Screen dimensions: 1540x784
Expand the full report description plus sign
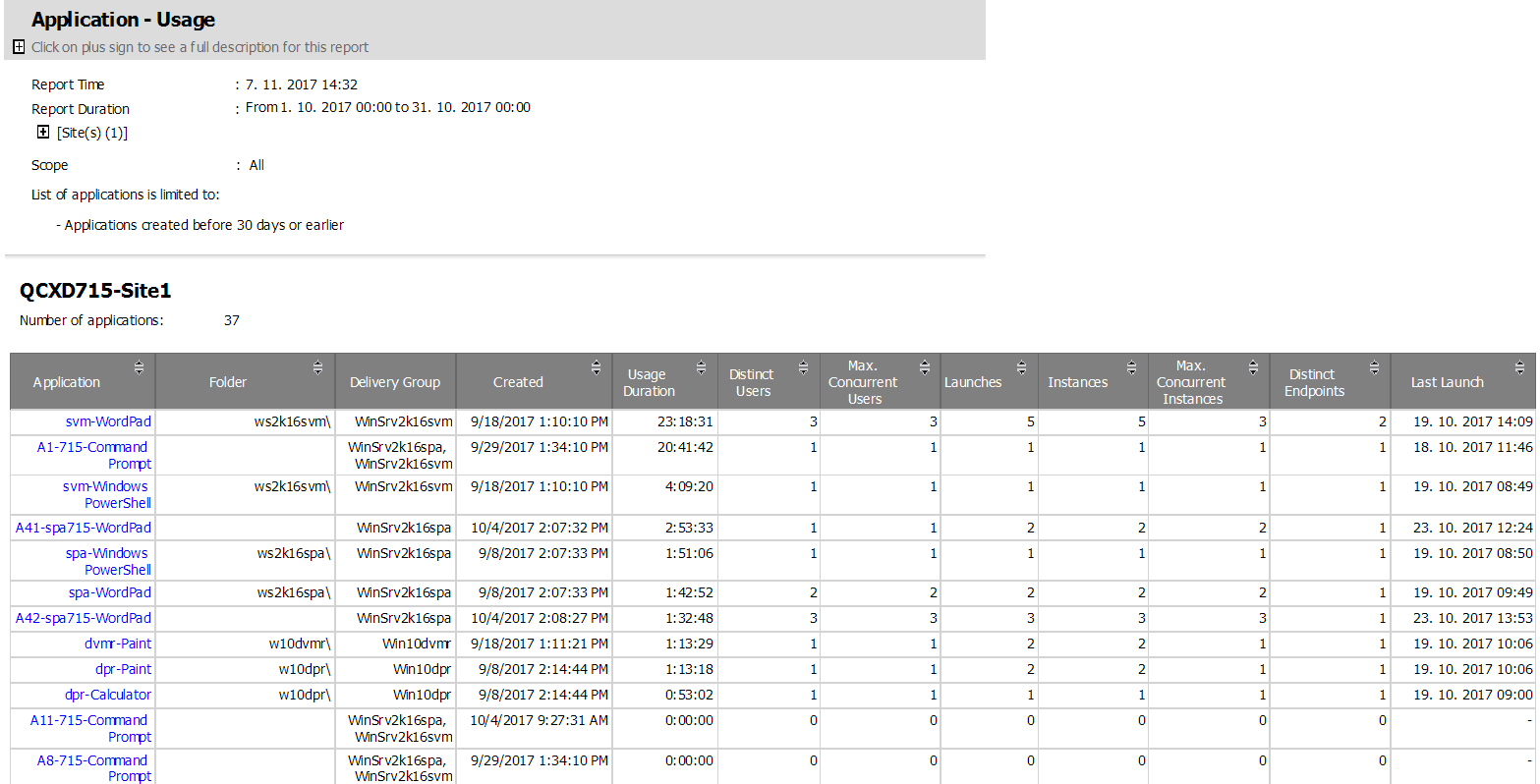(19, 47)
